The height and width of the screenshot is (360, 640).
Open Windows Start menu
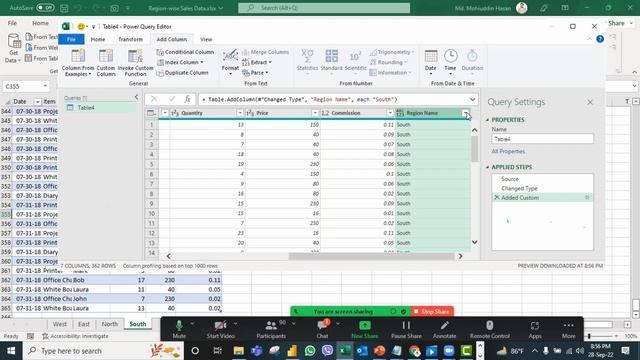coord(11,351)
